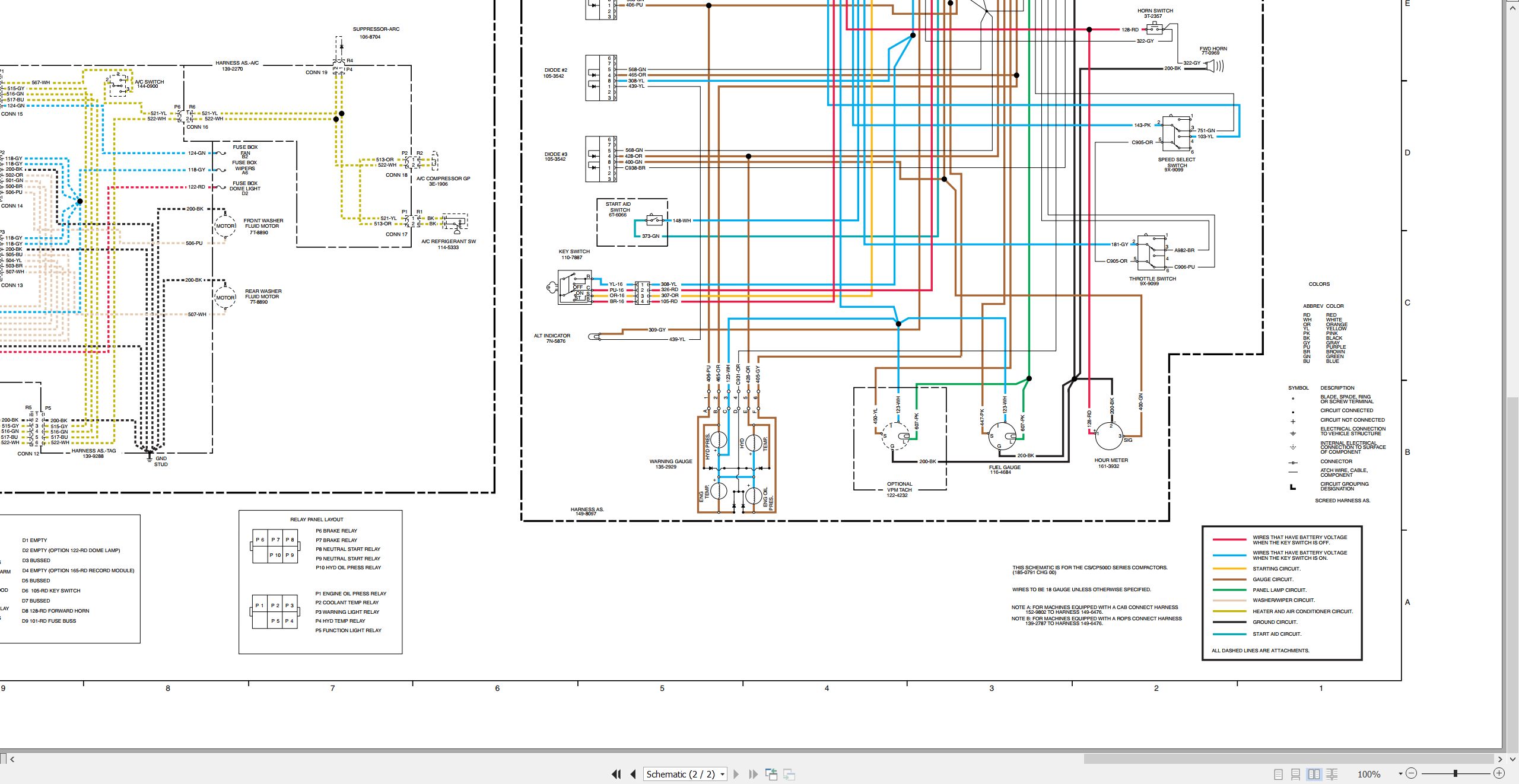Click the D6 105-RD KEY SWITCH entry

tap(51, 591)
